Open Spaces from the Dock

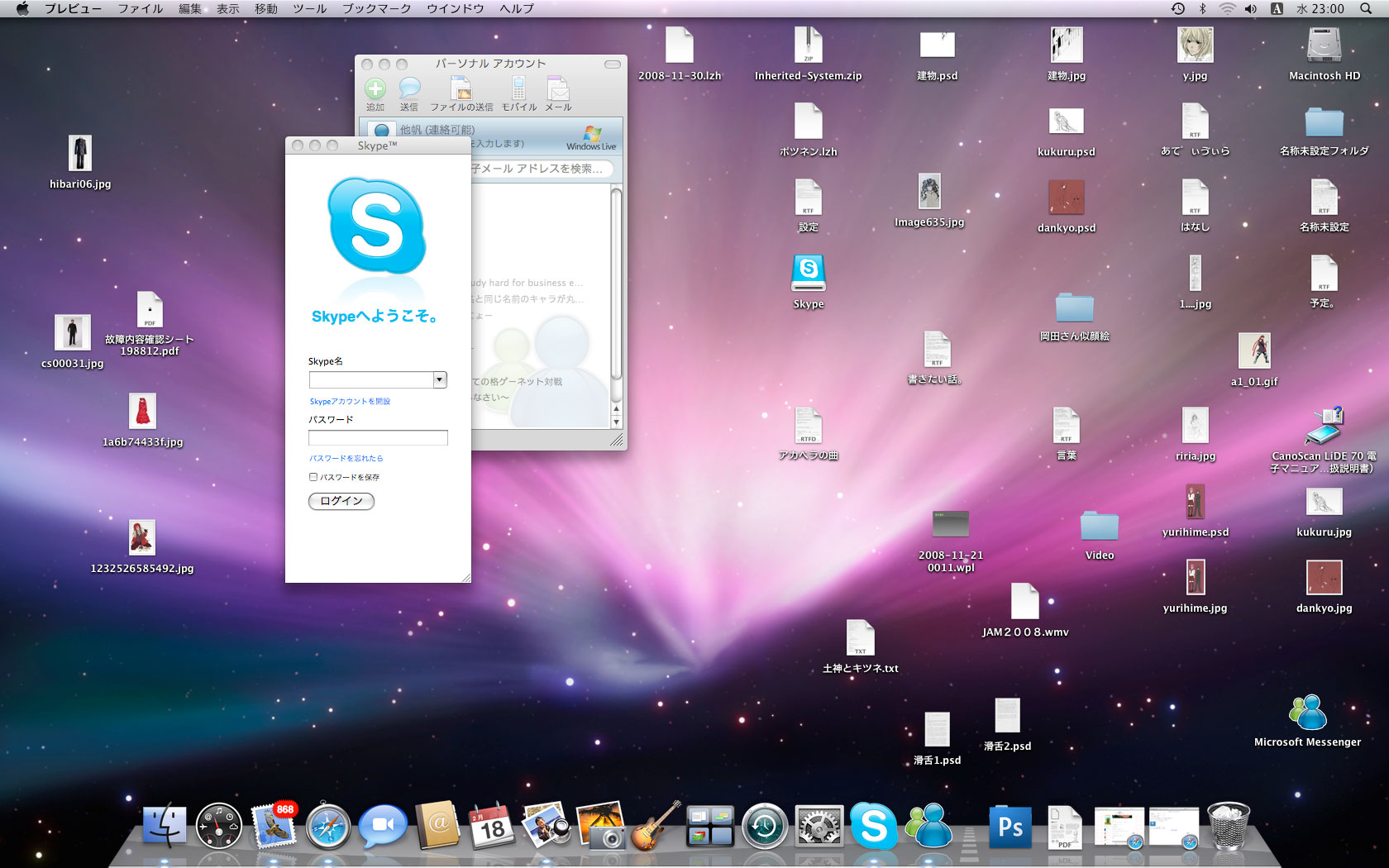pyautogui.click(x=710, y=826)
